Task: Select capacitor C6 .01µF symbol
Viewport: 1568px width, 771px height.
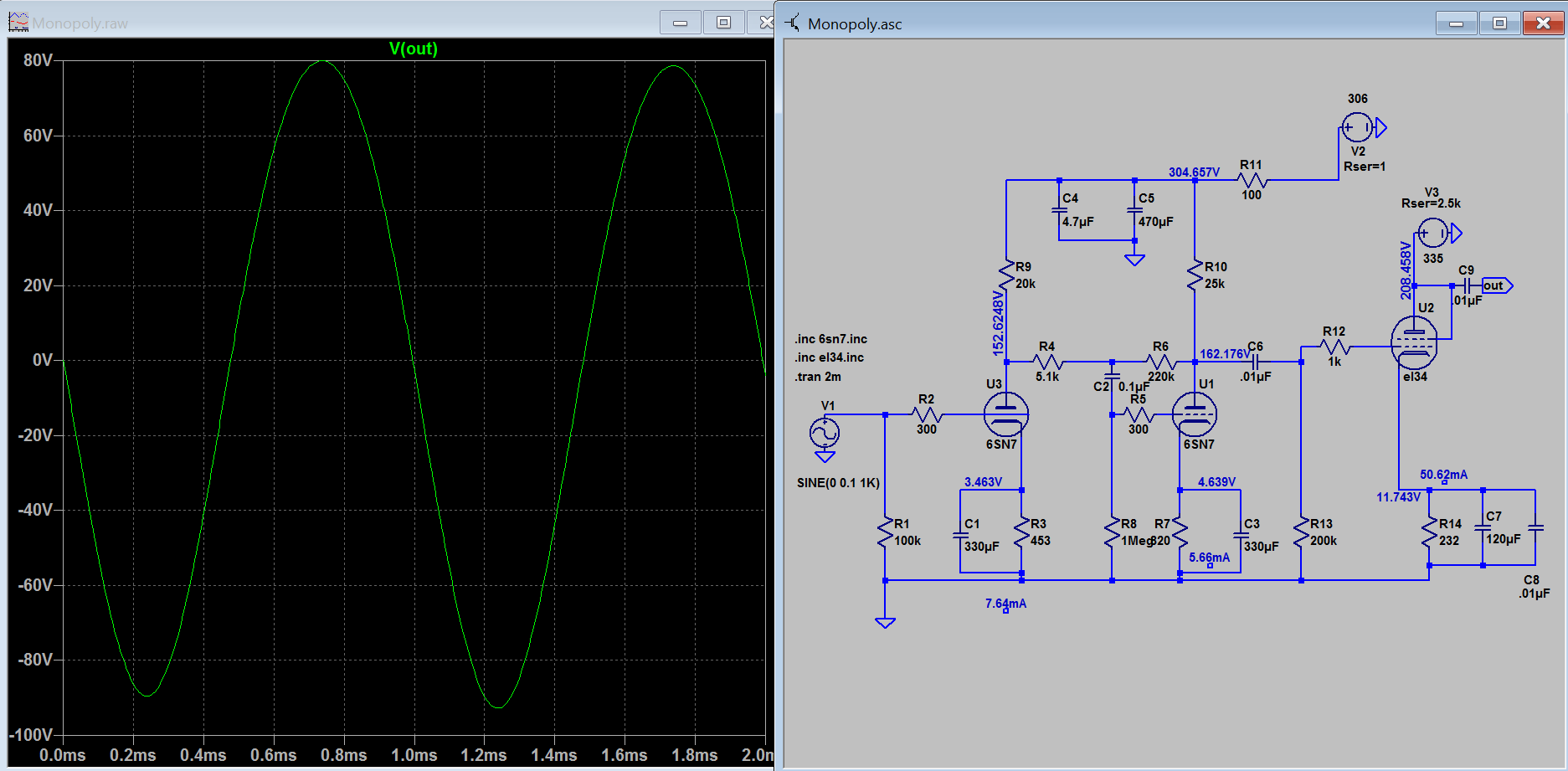Action: [1256, 362]
